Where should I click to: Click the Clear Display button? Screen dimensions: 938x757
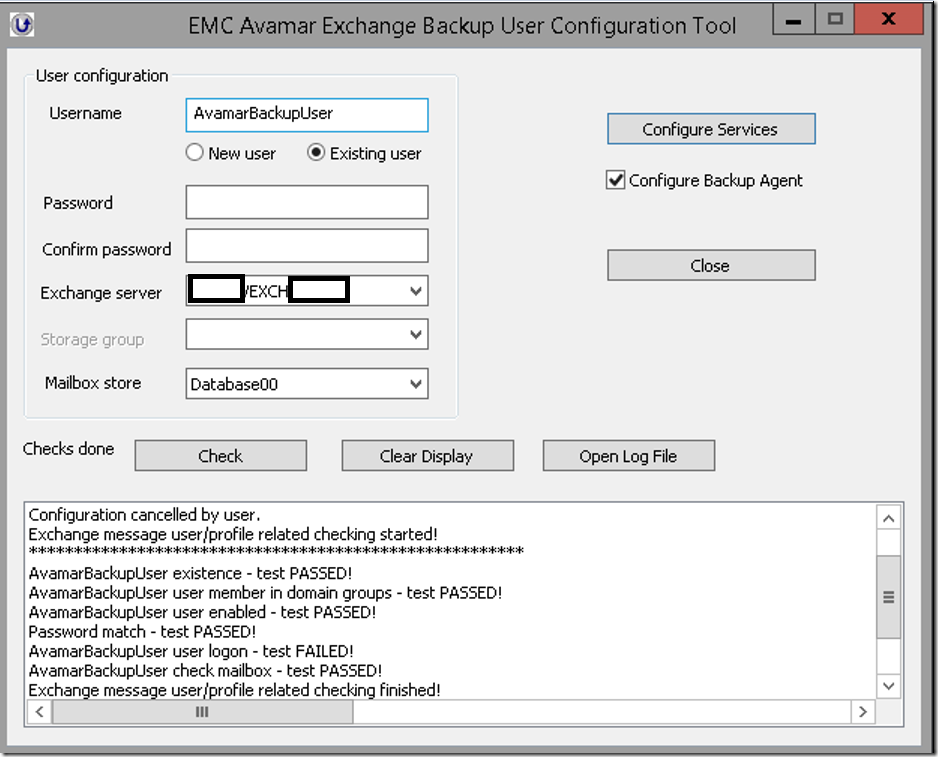click(428, 456)
